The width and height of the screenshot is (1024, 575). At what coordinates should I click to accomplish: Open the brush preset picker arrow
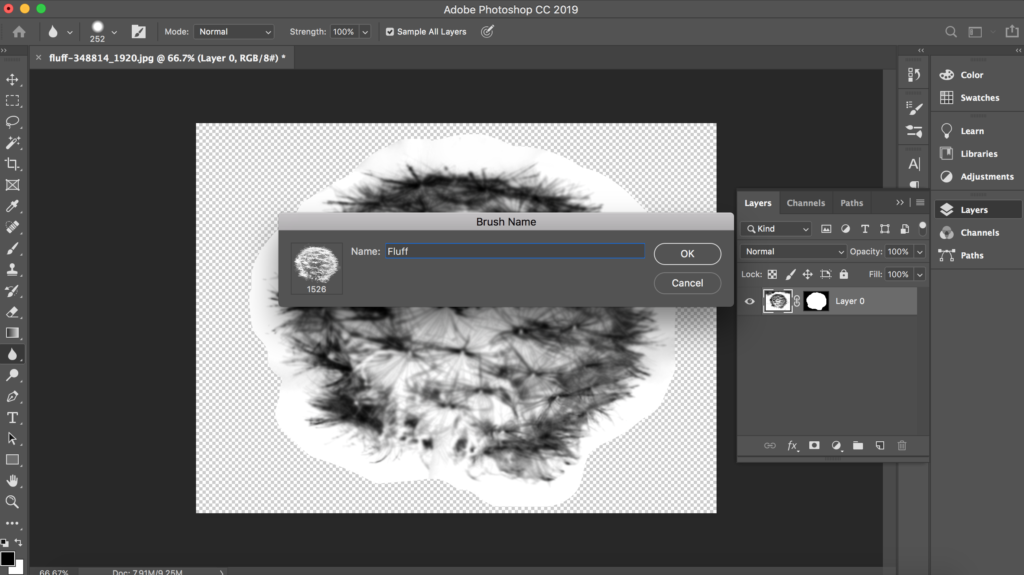coord(114,31)
